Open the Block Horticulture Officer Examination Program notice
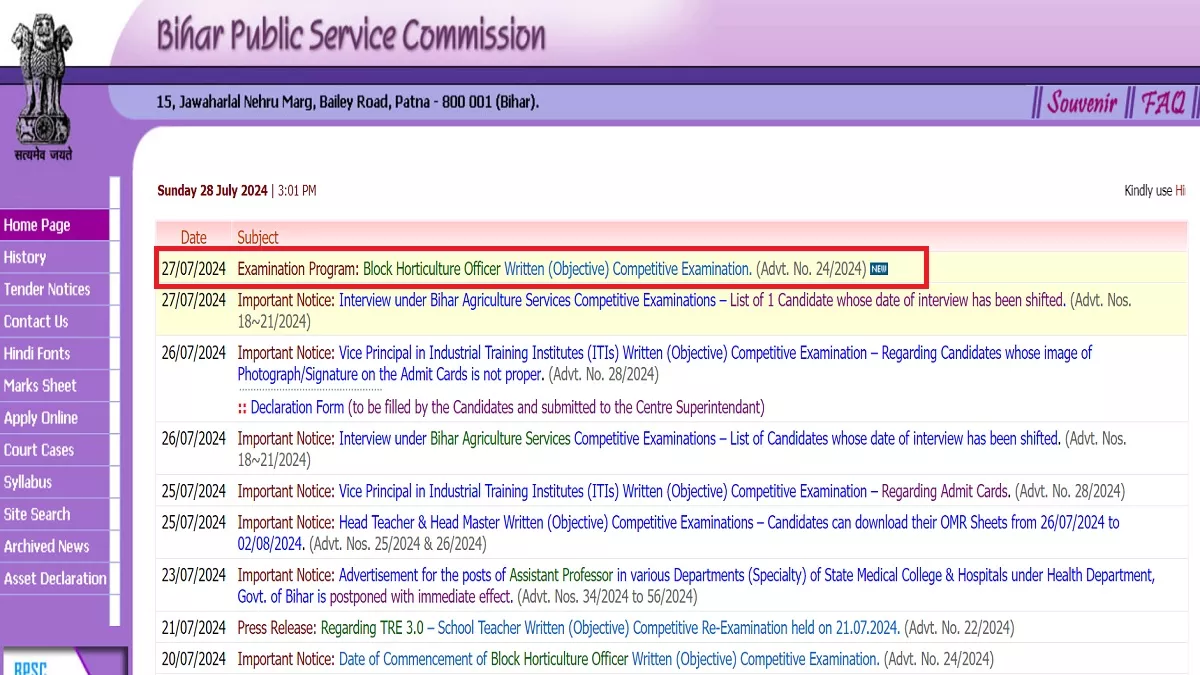1200x675 pixels. tap(494, 268)
